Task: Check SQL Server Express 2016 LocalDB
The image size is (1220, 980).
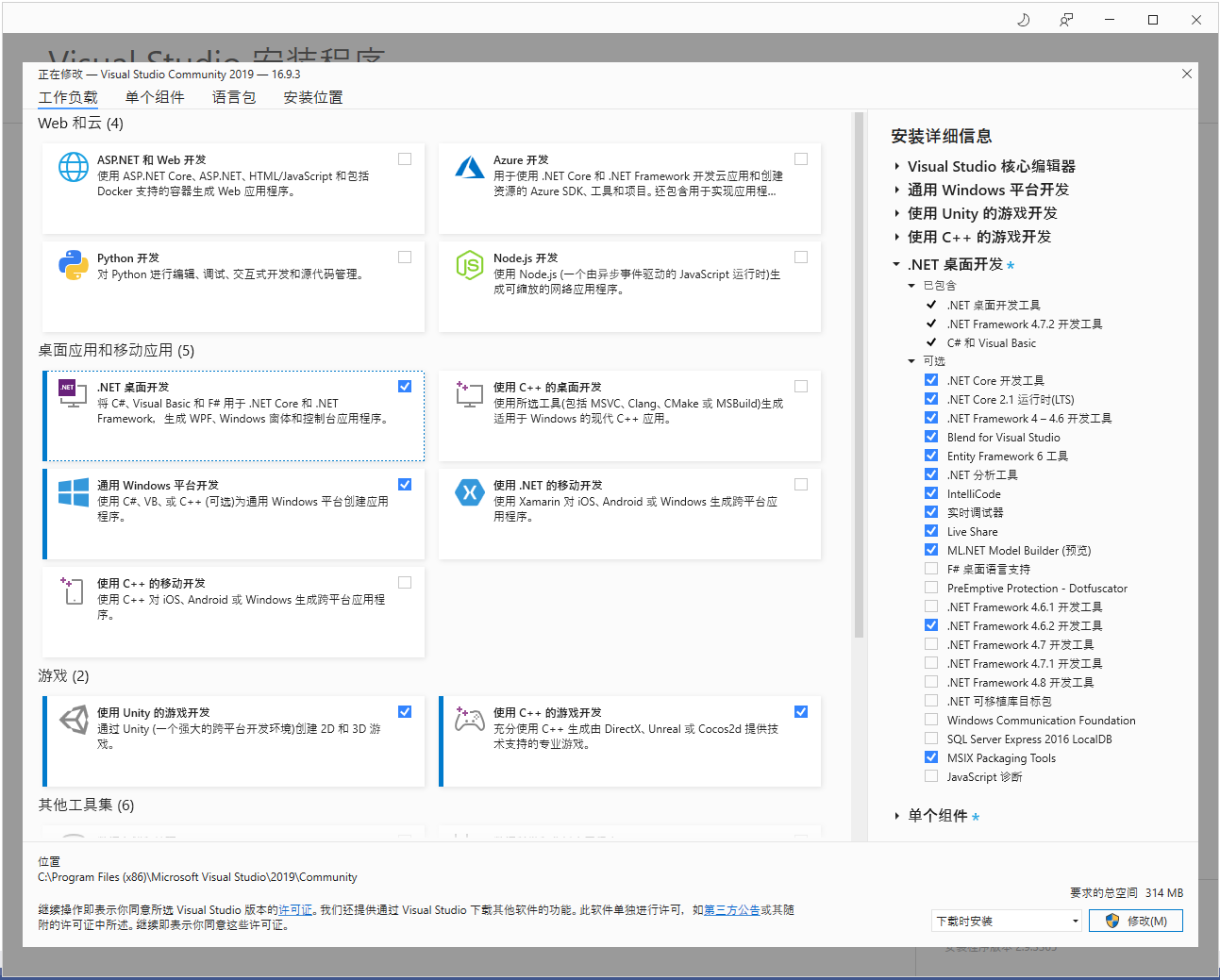Action: 931,739
